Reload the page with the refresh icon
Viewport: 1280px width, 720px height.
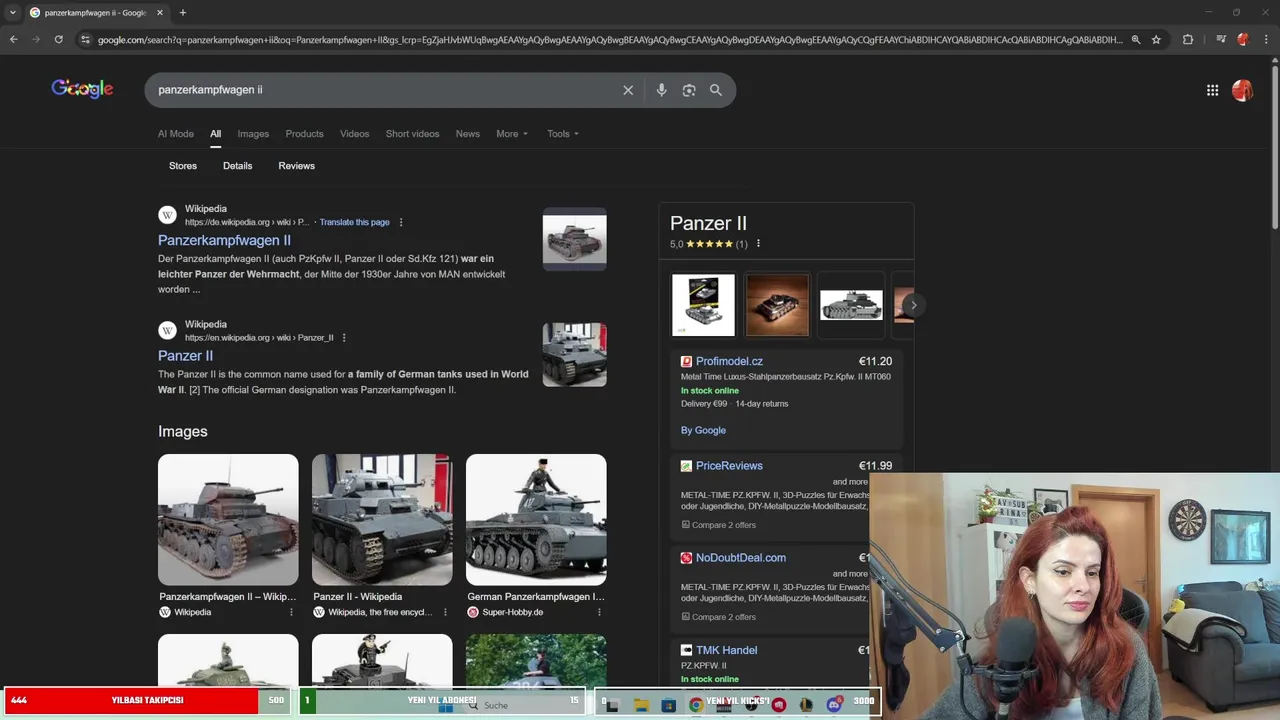(x=59, y=39)
